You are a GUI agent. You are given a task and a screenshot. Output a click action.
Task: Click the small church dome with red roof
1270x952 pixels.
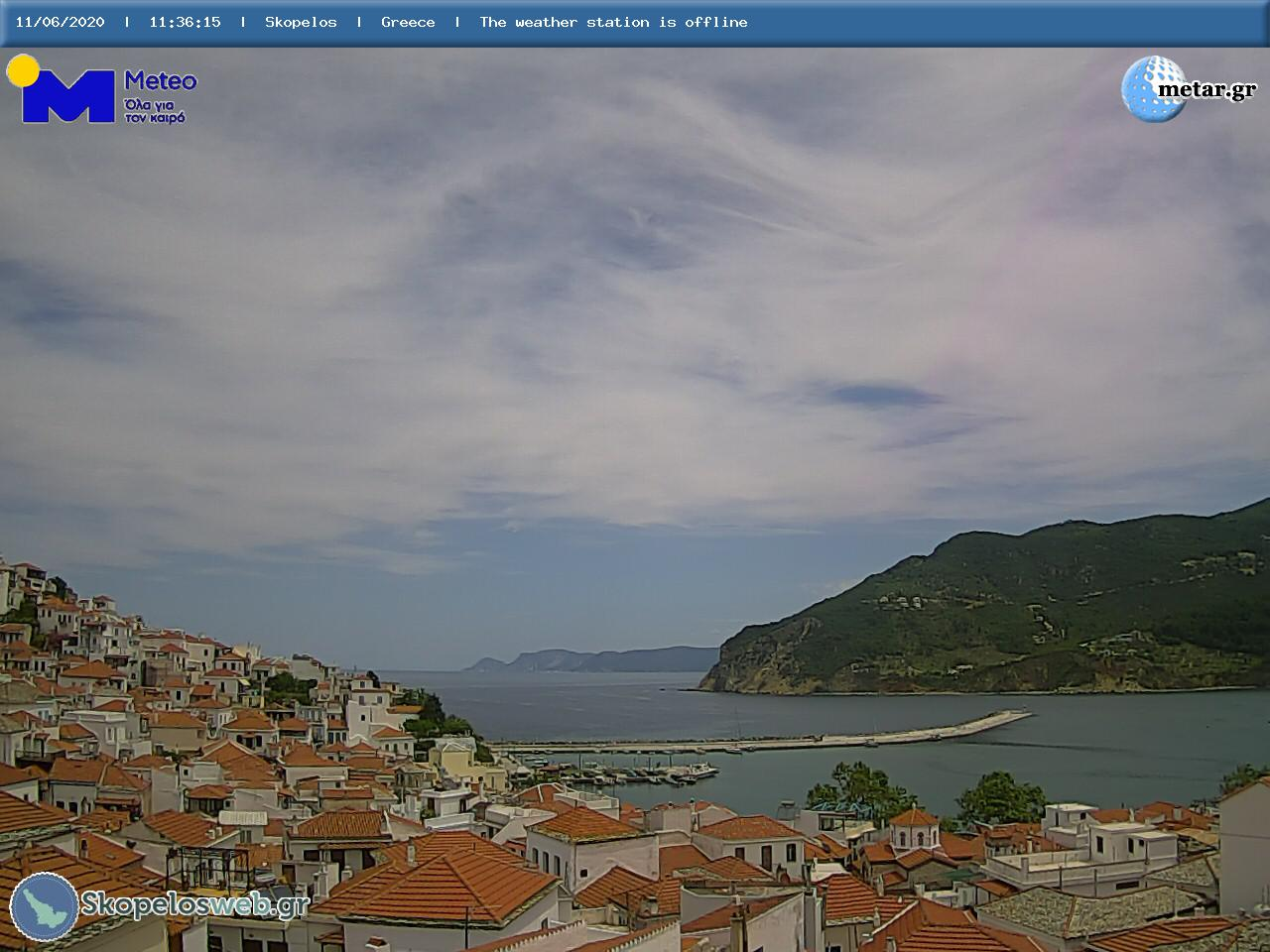(x=914, y=827)
